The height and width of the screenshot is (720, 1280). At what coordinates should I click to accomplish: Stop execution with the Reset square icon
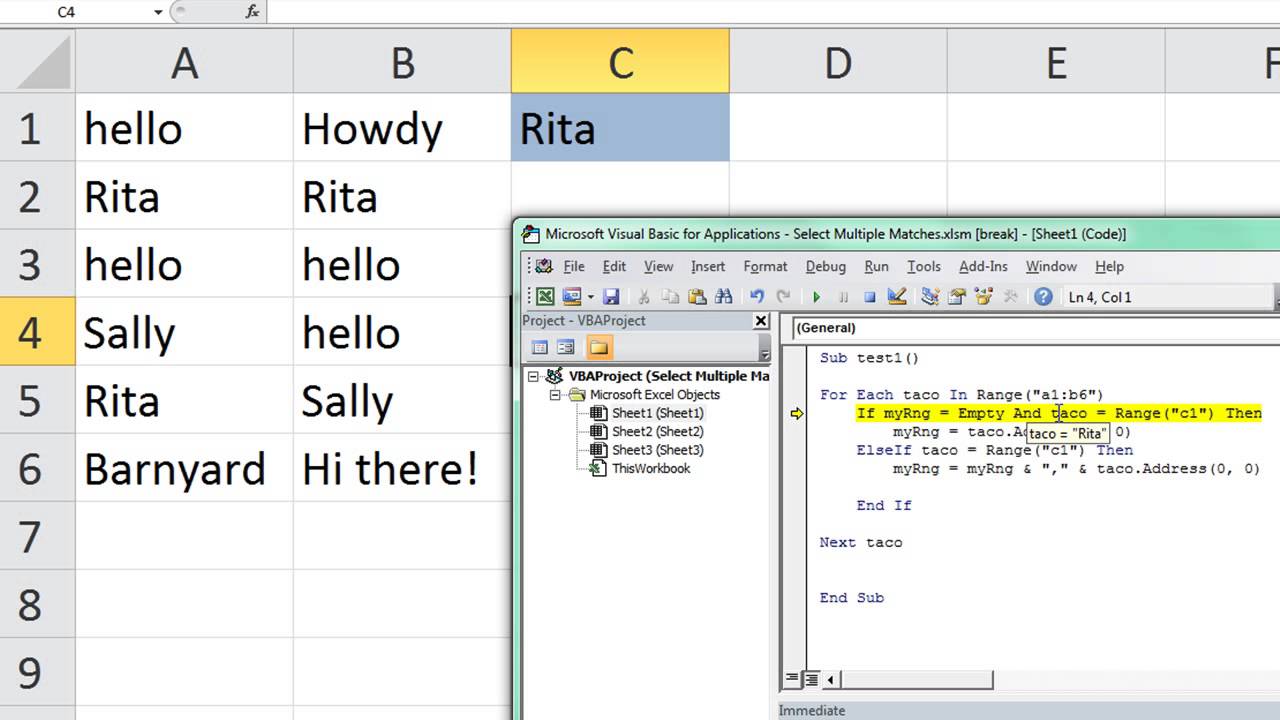tap(869, 297)
